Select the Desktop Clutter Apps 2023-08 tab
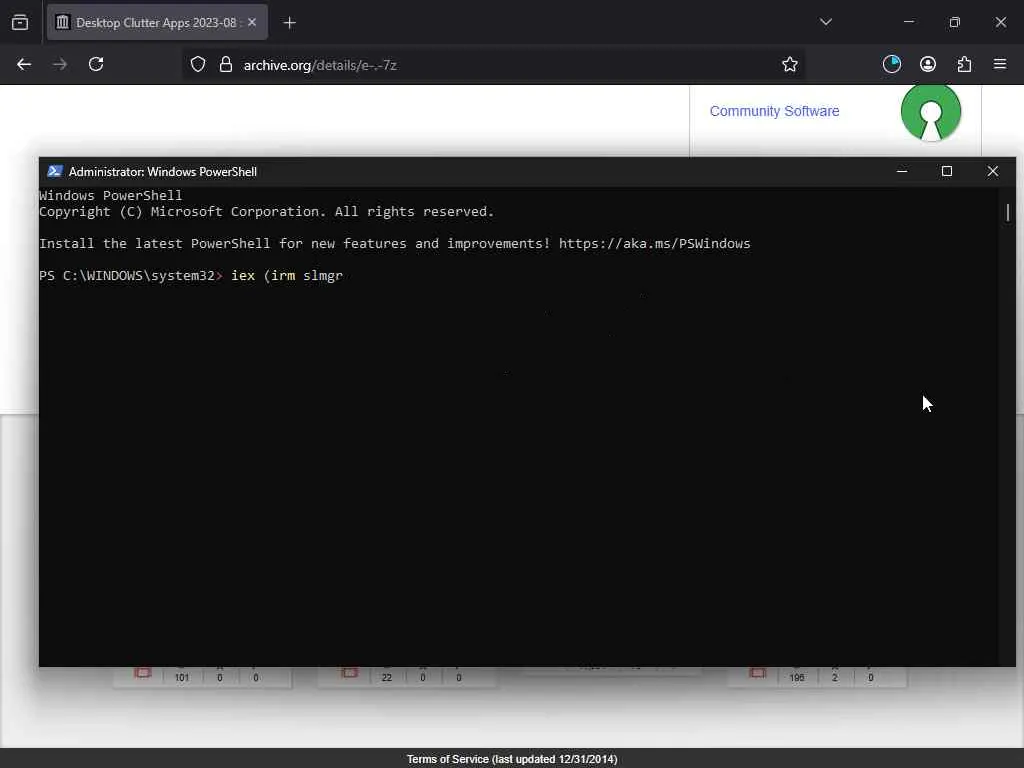 (157, 22)
